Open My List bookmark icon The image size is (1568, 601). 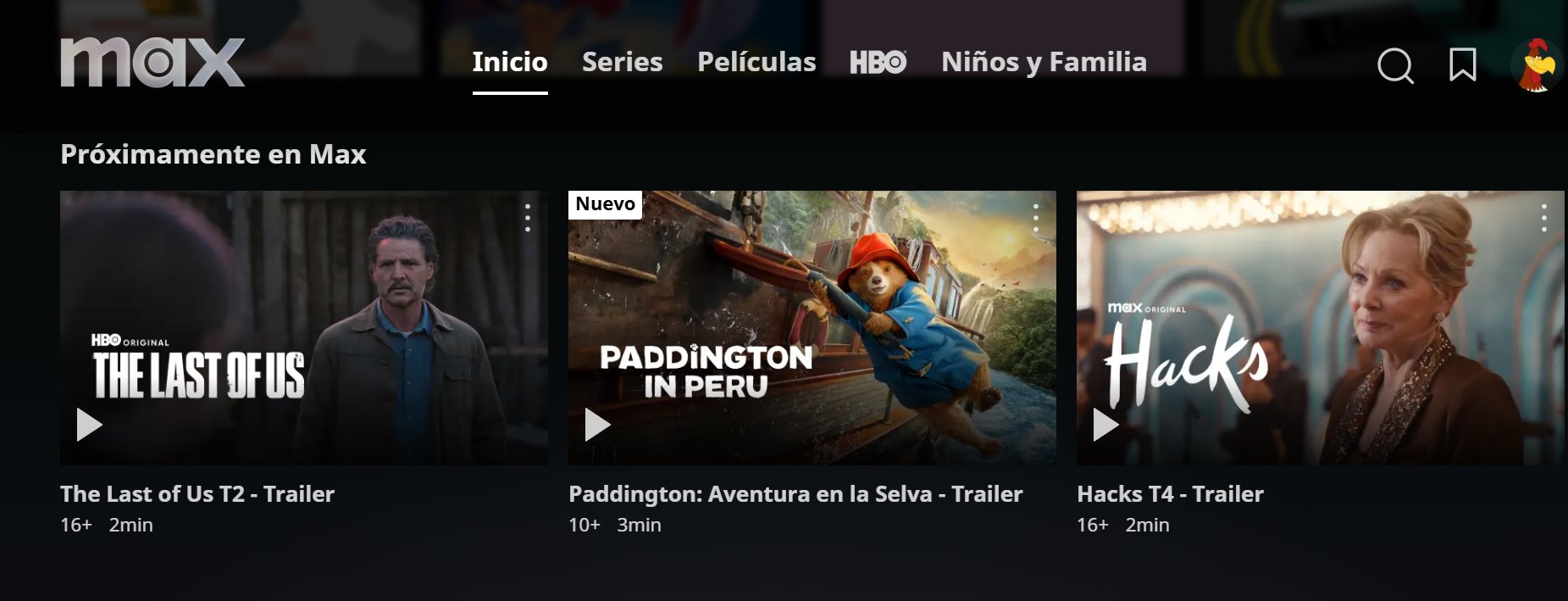coord(1463,64)
